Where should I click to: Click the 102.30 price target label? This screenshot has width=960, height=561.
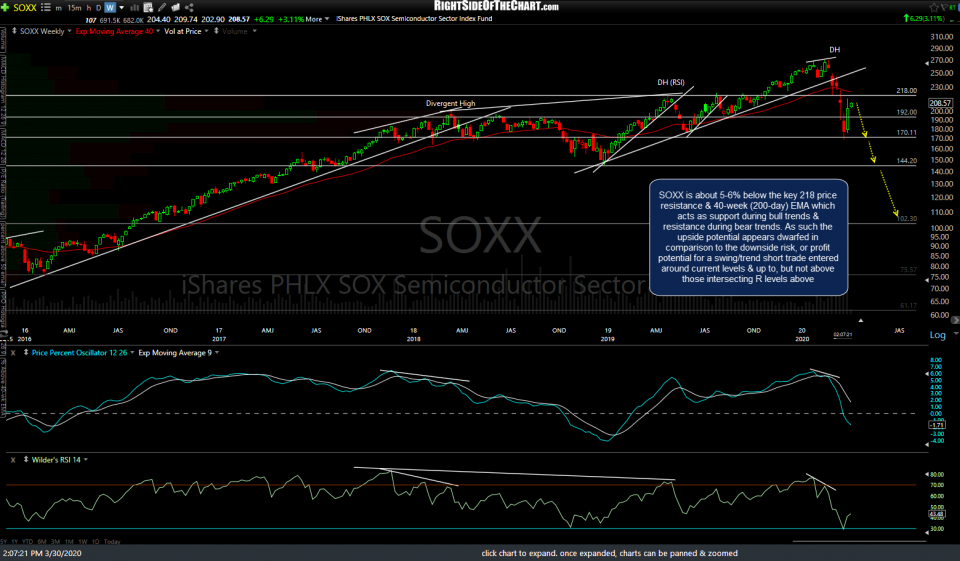pyautogui.click(x=907, y=219)
